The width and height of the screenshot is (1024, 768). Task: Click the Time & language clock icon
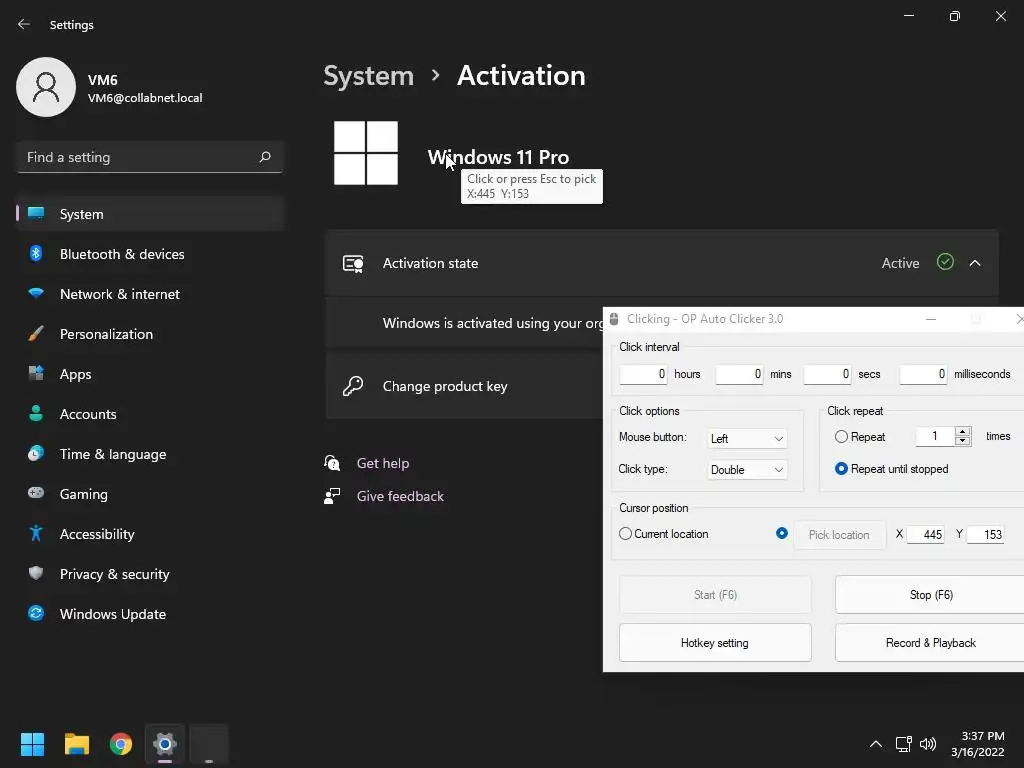36,453
